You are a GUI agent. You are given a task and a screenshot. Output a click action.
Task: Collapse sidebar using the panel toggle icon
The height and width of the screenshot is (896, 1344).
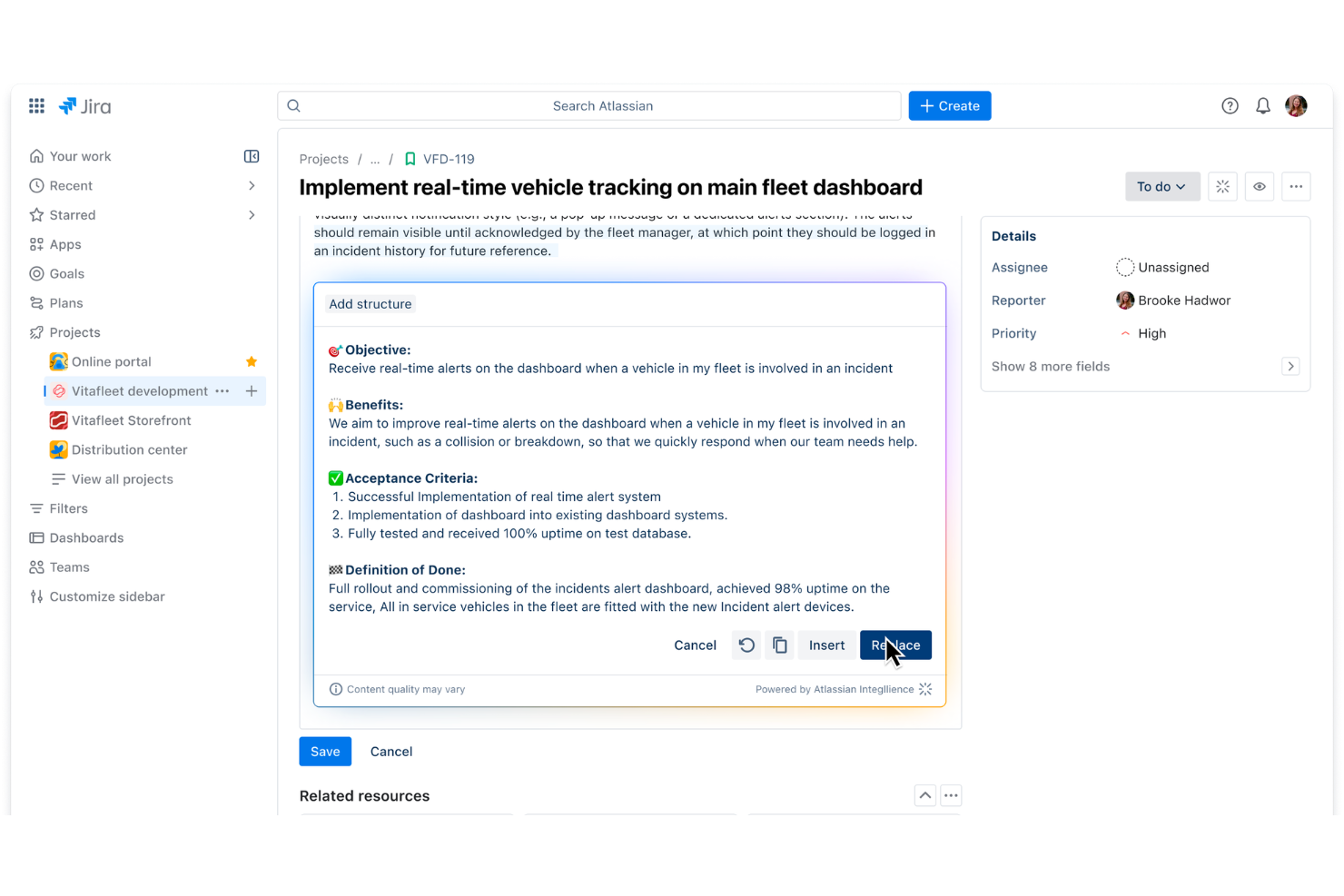click(252, 156)
